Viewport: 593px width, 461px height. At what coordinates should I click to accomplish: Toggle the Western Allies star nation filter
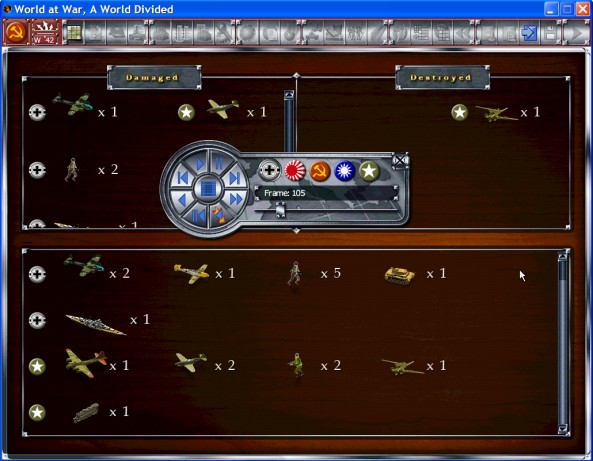click(369, 171)
